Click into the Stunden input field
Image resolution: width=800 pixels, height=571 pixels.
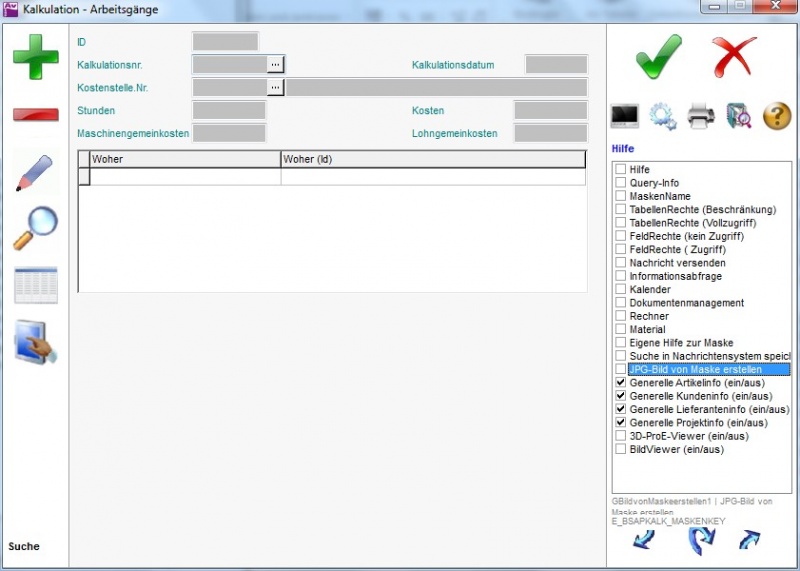click(x=229, y=110)
